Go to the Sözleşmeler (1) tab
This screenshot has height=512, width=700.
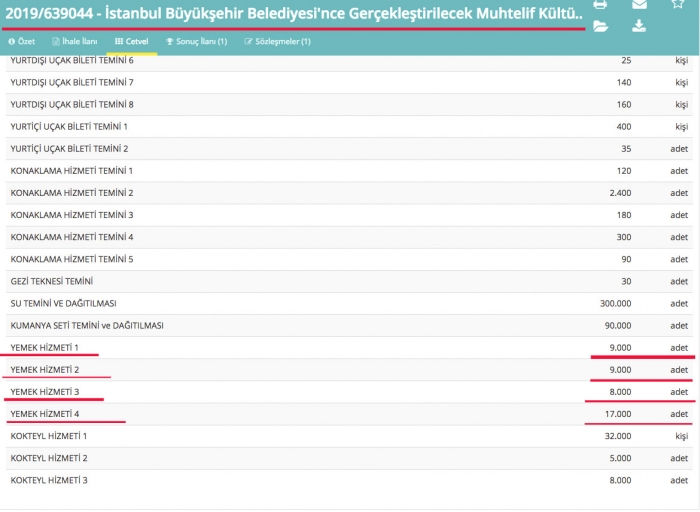click(x=278, y=42)
